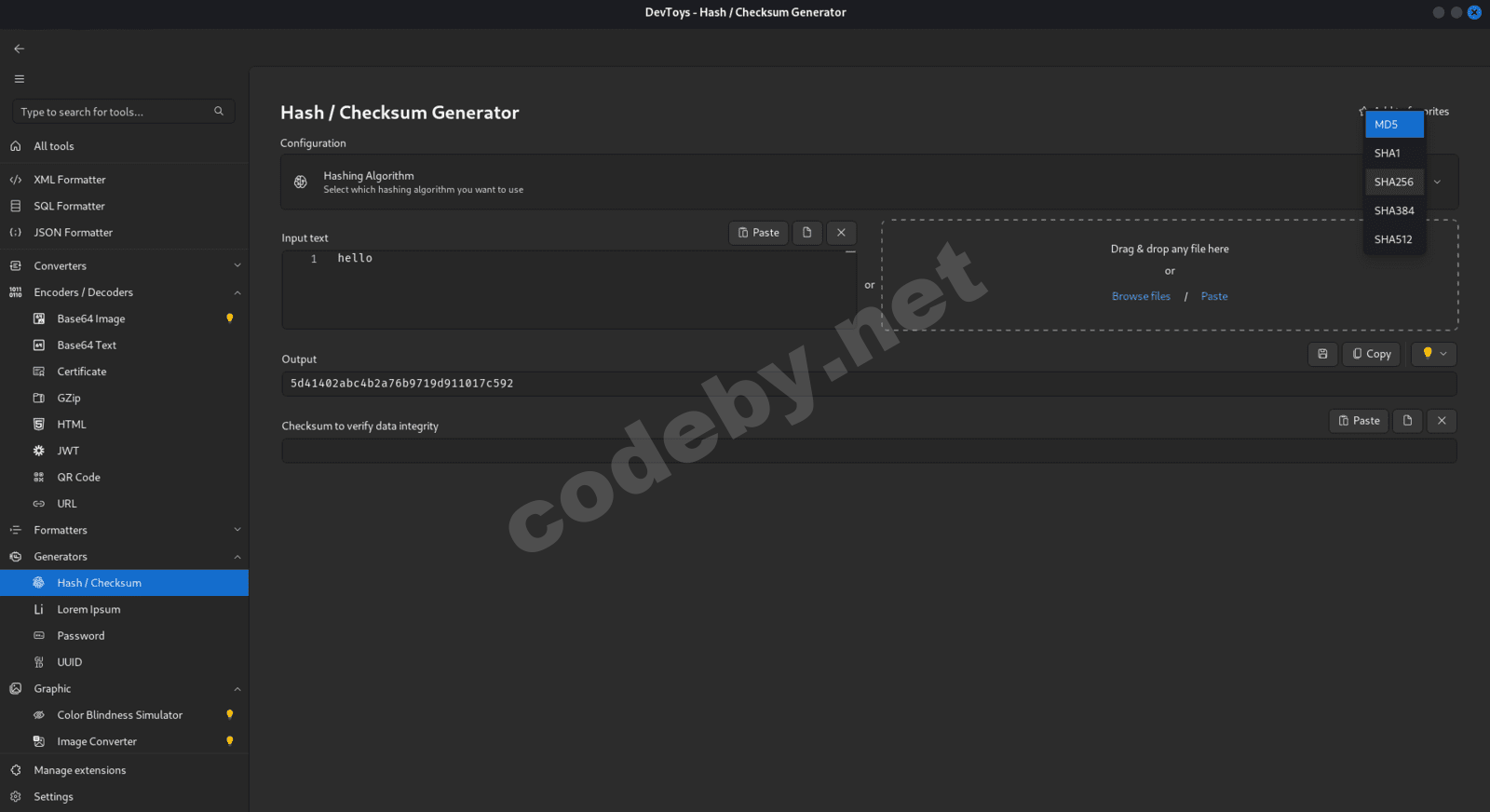The image size is (1490, 812).
Task: Open All tools in the sidebar
Action: point(124,146)
